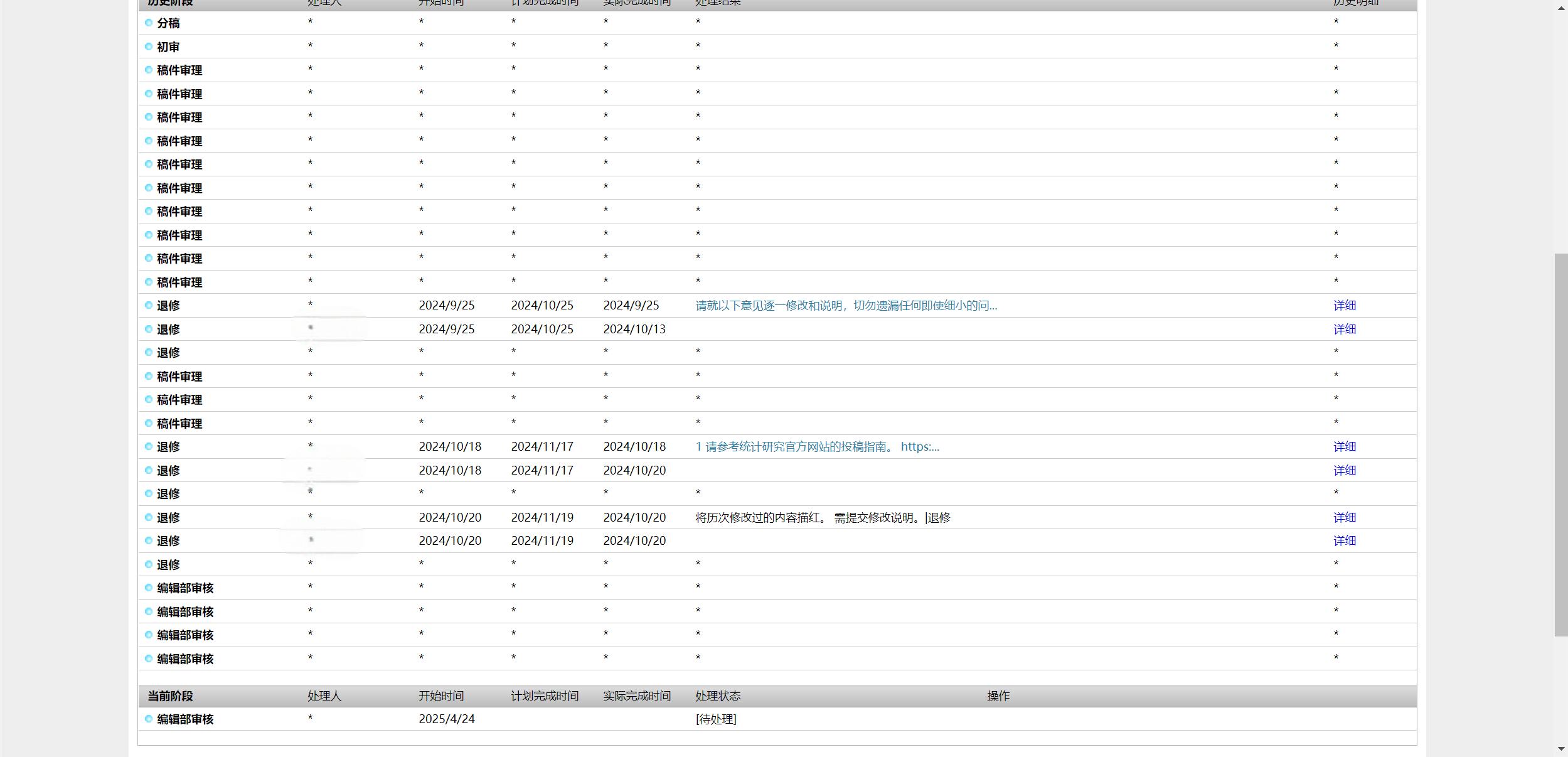Click the vertical scrollbar thumb
Screen dimensions: 1568x757
1561,444
